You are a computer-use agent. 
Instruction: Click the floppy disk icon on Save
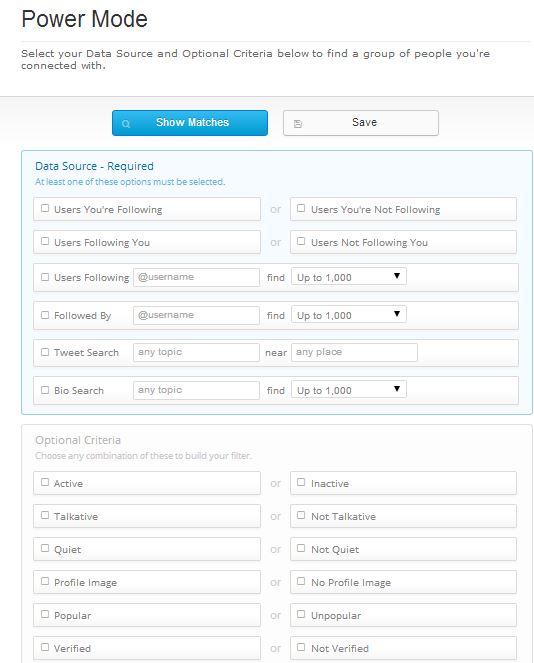(298, 123)
